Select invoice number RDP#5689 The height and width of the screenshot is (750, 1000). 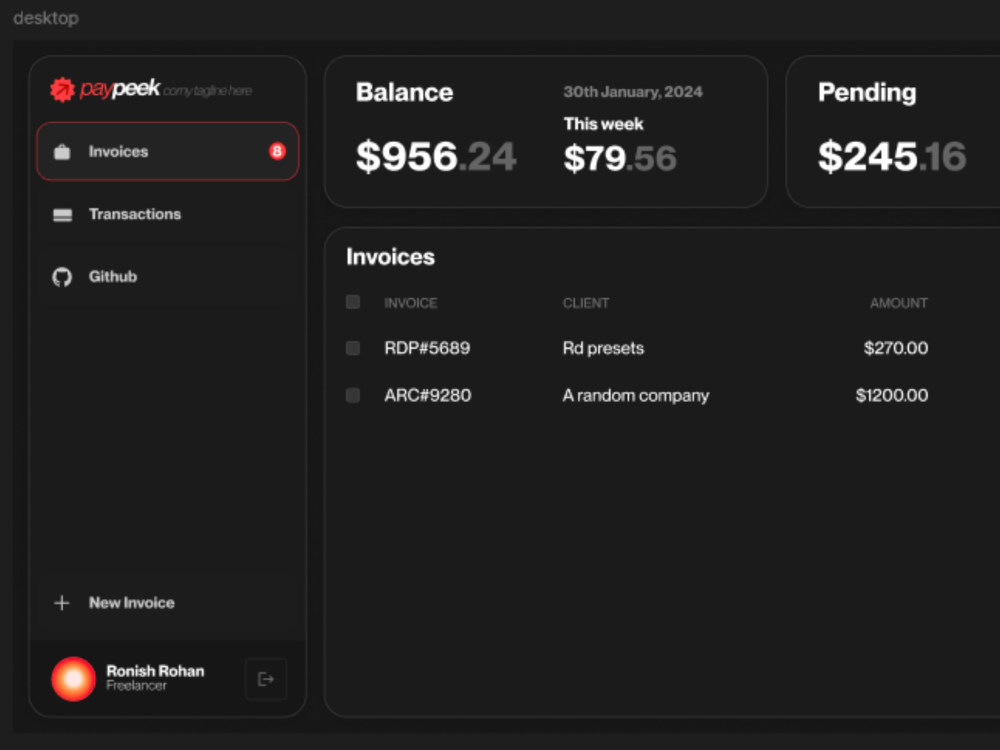tap(427, 348)
